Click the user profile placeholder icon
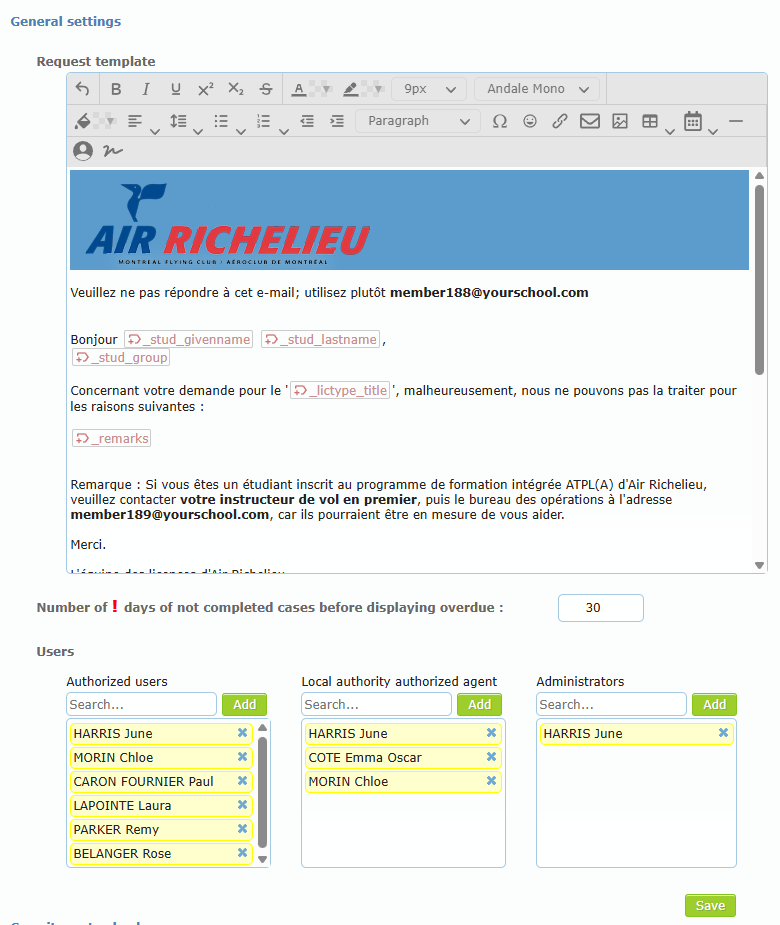This screenshot has width=780, height=925. point(83,151)
